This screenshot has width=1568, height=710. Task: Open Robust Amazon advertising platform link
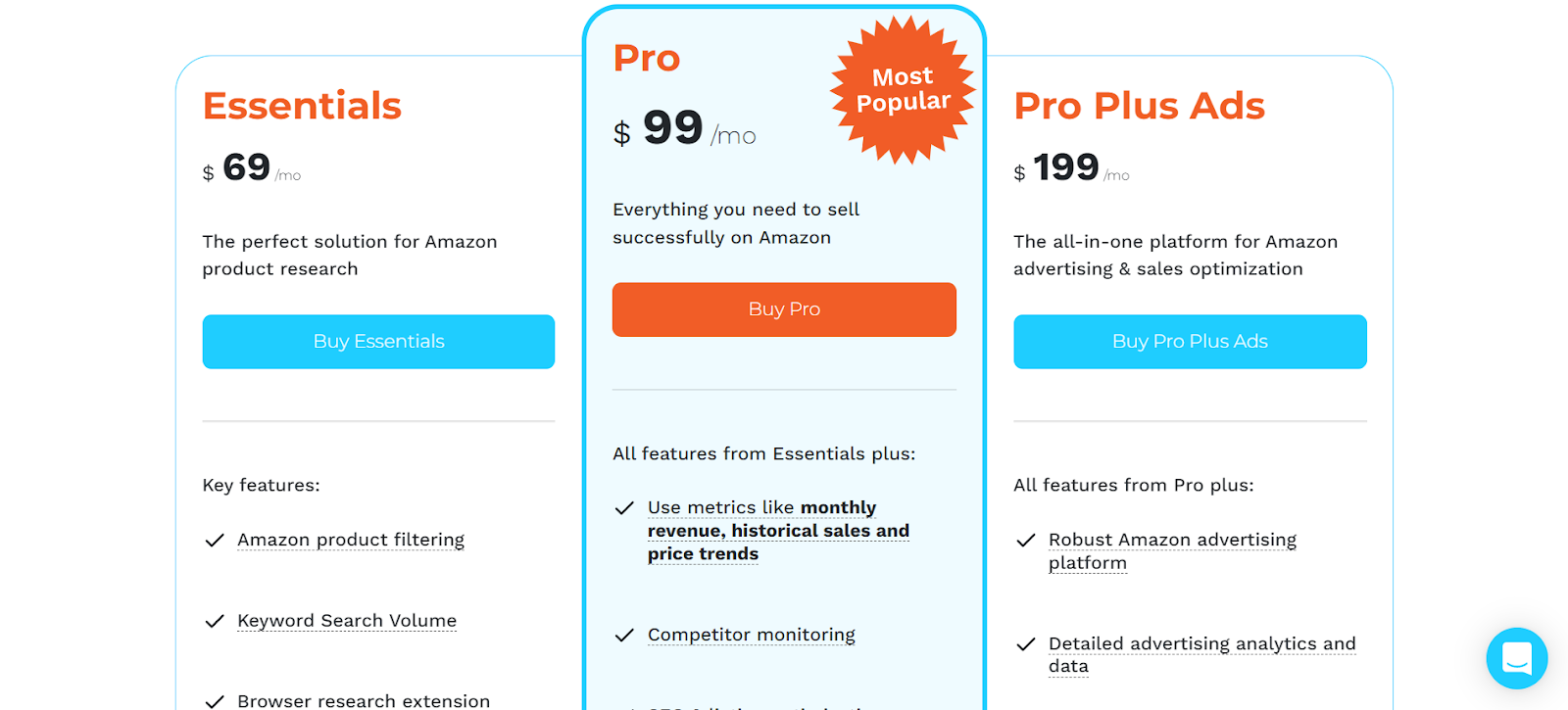coord(1172,551)
